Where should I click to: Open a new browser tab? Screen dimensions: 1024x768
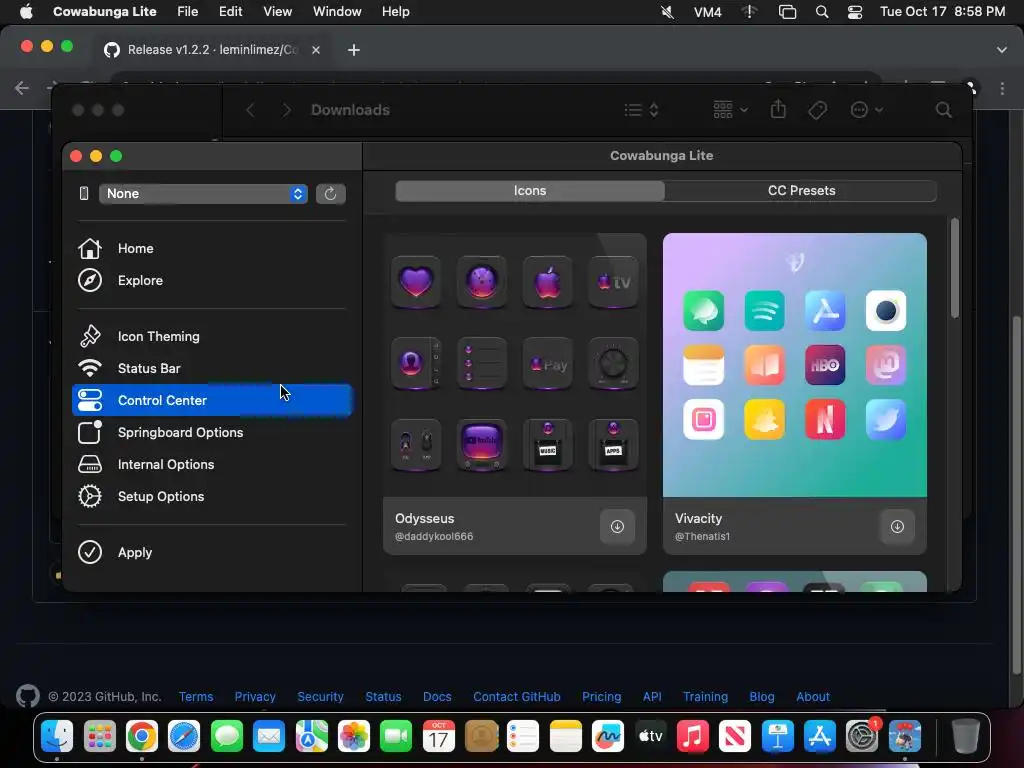[354, 50]
